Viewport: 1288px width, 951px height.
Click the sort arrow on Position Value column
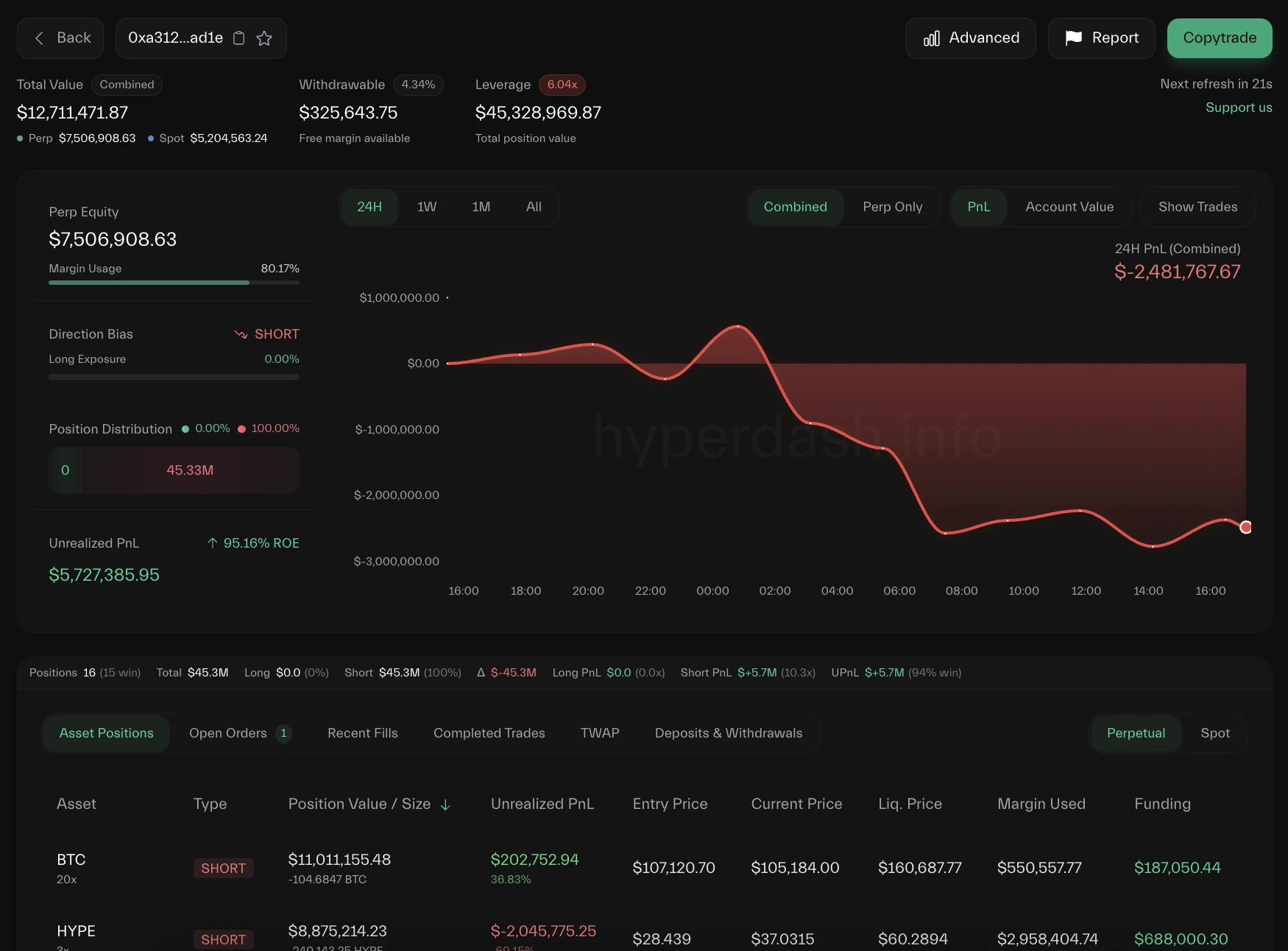click(x=446, y=805)
